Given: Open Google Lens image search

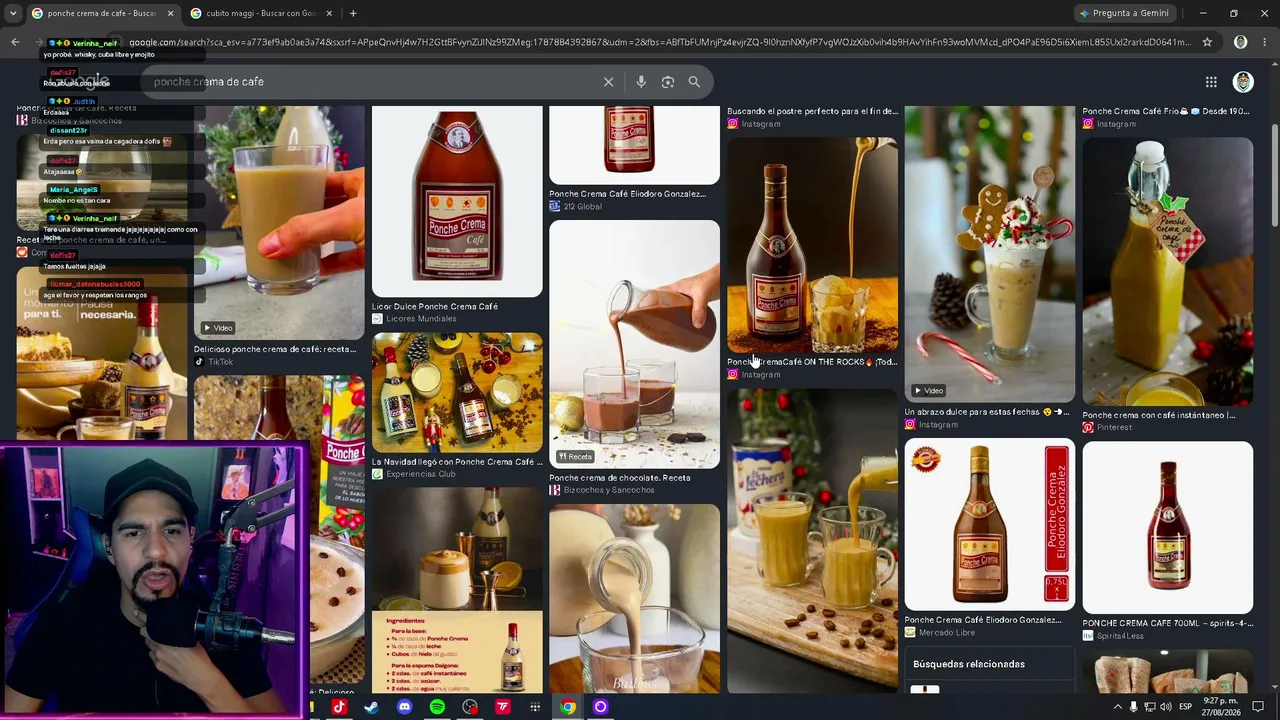Looking at the screenshot, I should pyautogui.click(x=668, y=82).
